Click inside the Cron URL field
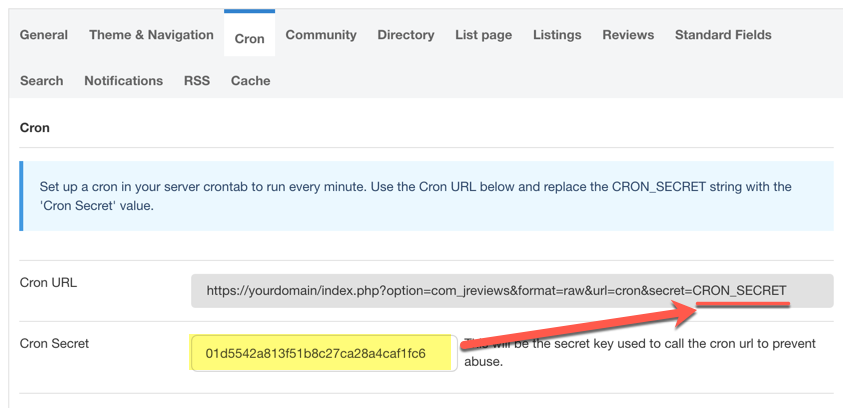Image resolution: width=843 pixels, height=408 pixels. 511,291
